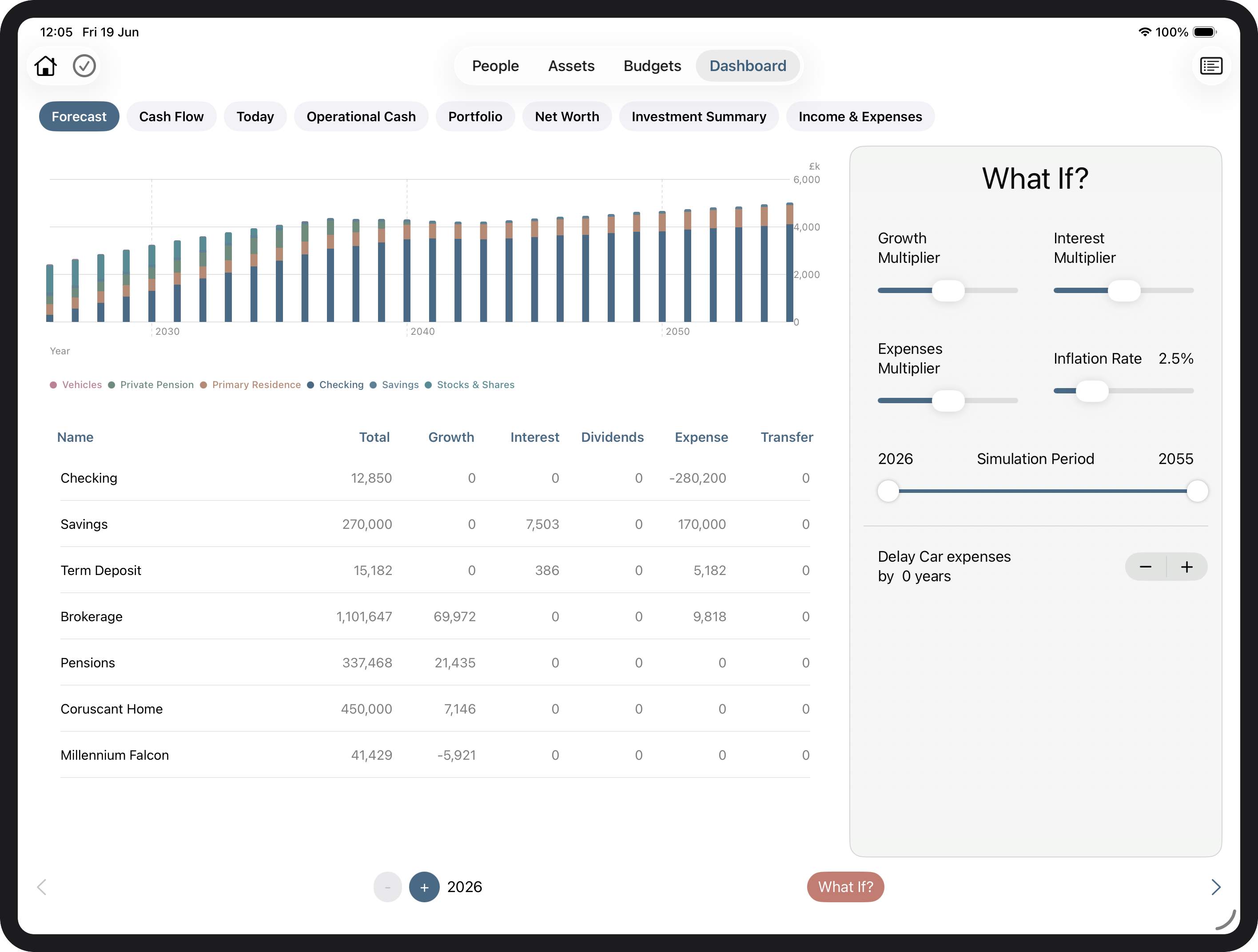Click the Dividends column header

pyautogui.click(x=613, y=437)
